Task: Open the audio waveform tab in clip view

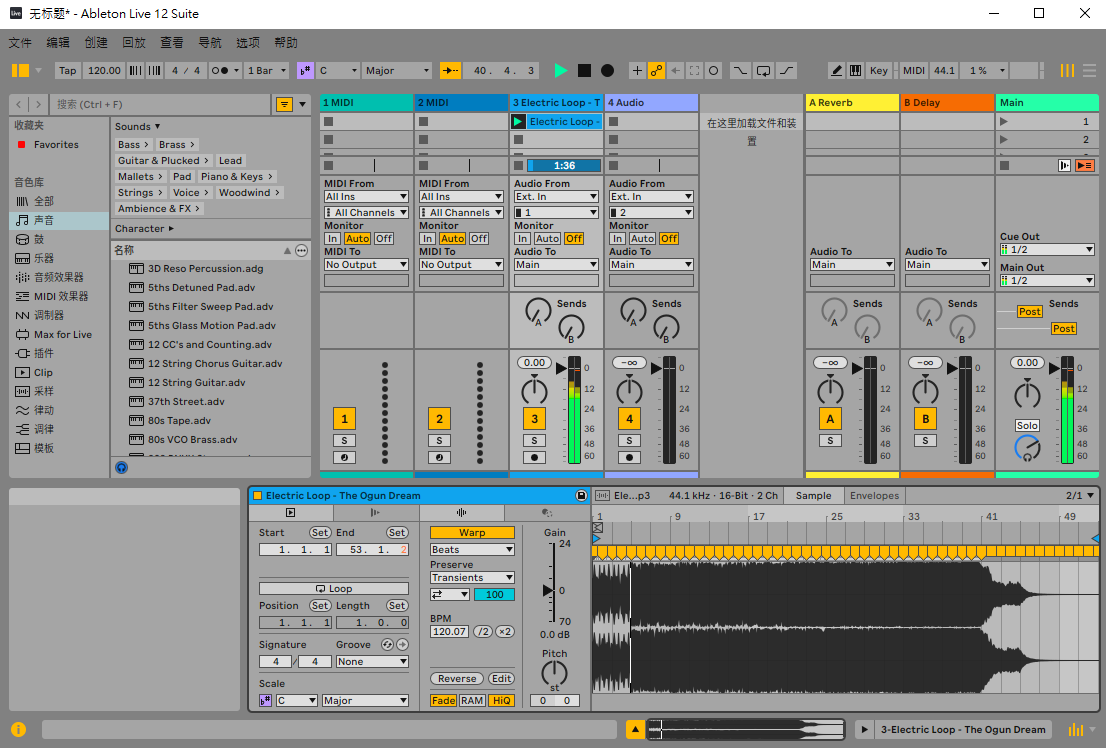Action: (461, 512)
